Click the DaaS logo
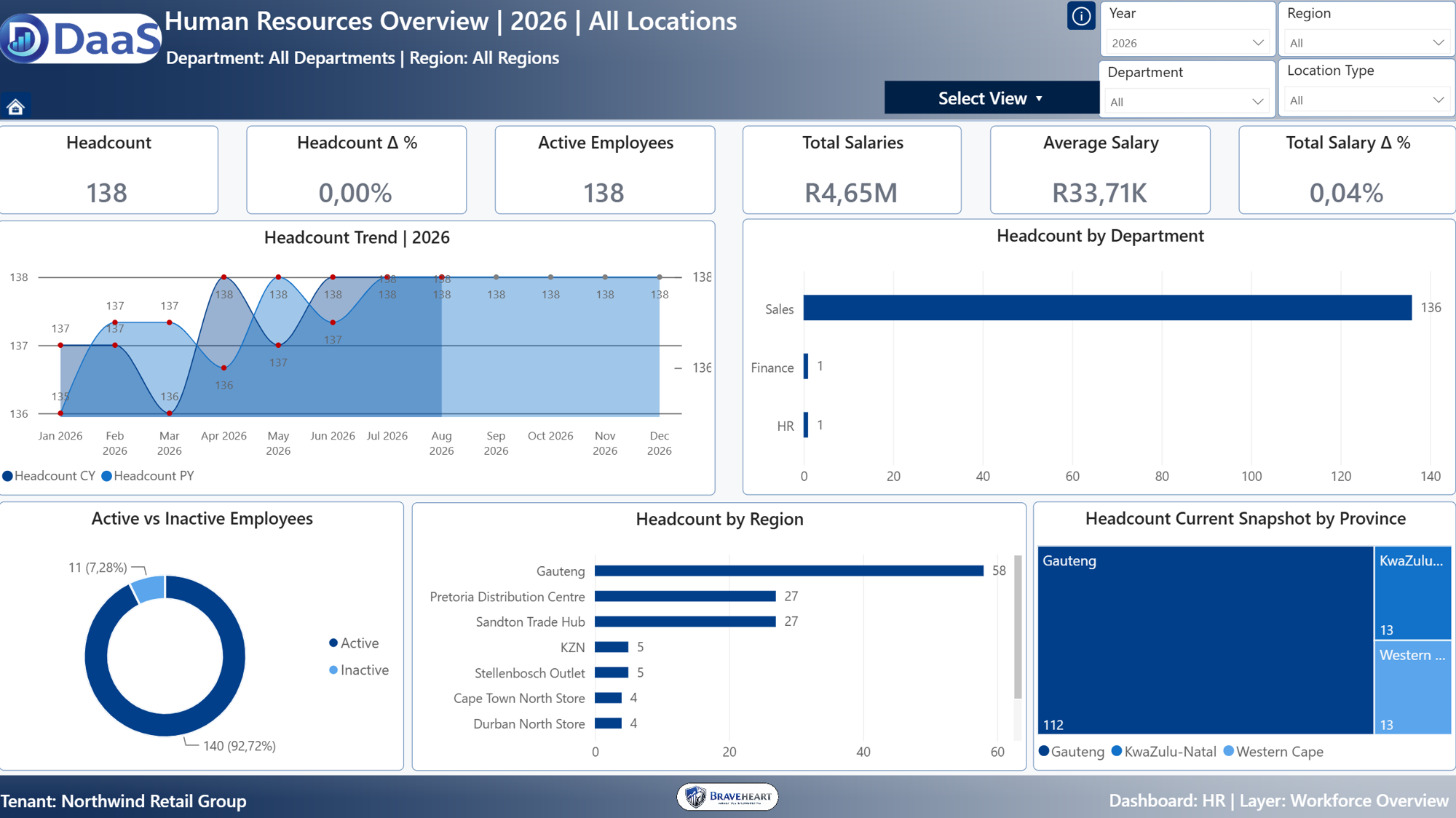1456x818 pixels. (80, 39)
